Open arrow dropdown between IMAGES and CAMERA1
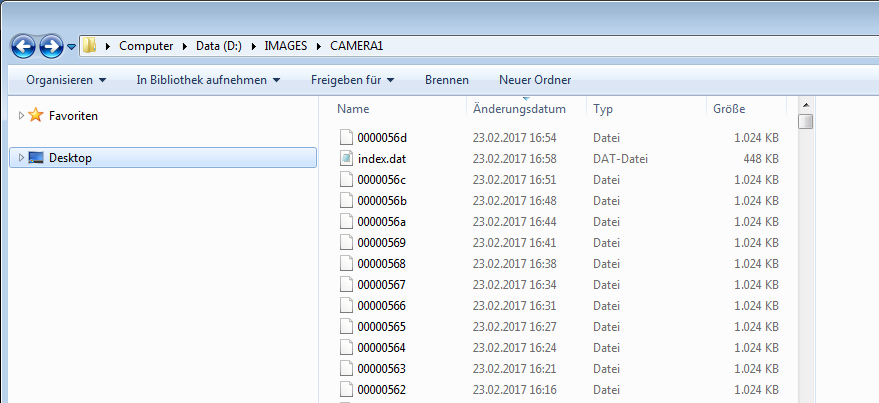 click(319, 47)
